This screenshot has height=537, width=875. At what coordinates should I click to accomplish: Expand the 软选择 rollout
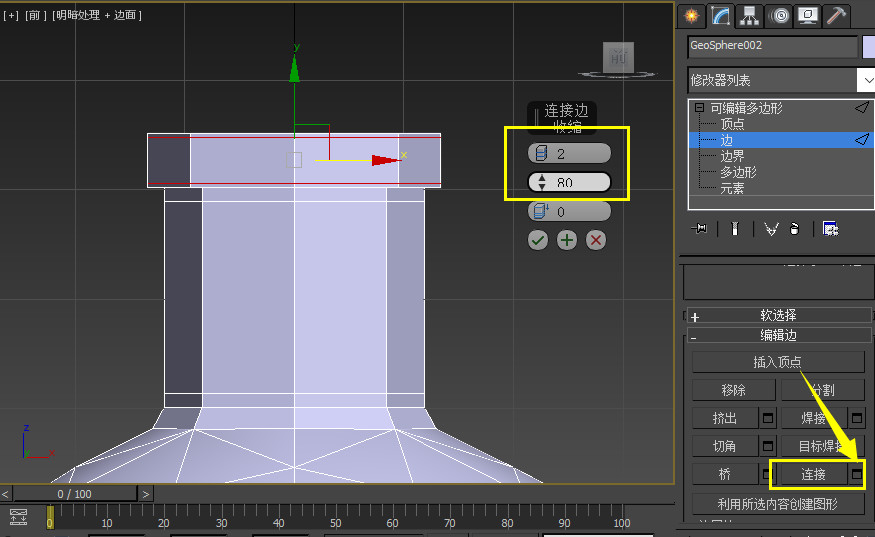(780, 315)
